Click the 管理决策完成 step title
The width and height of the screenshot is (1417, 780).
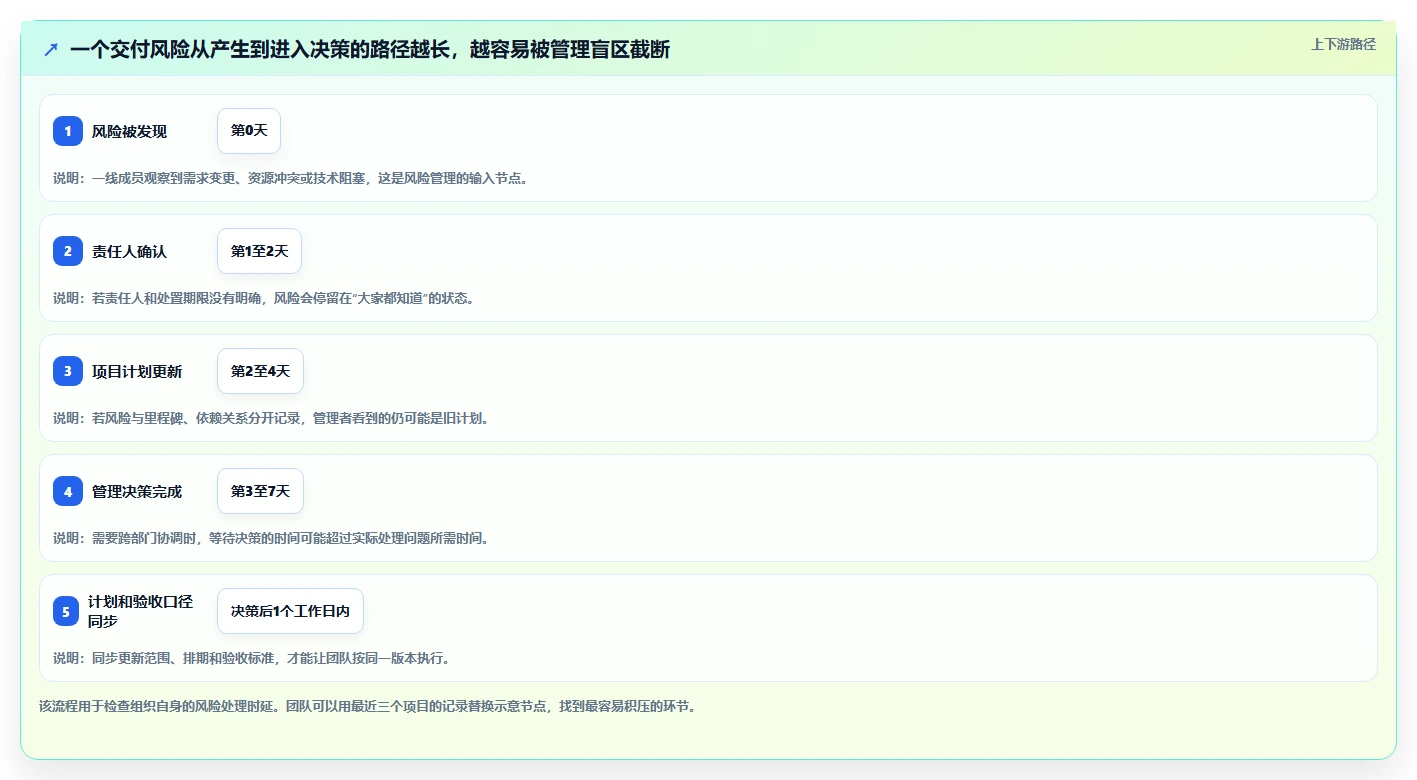point(137,491)
